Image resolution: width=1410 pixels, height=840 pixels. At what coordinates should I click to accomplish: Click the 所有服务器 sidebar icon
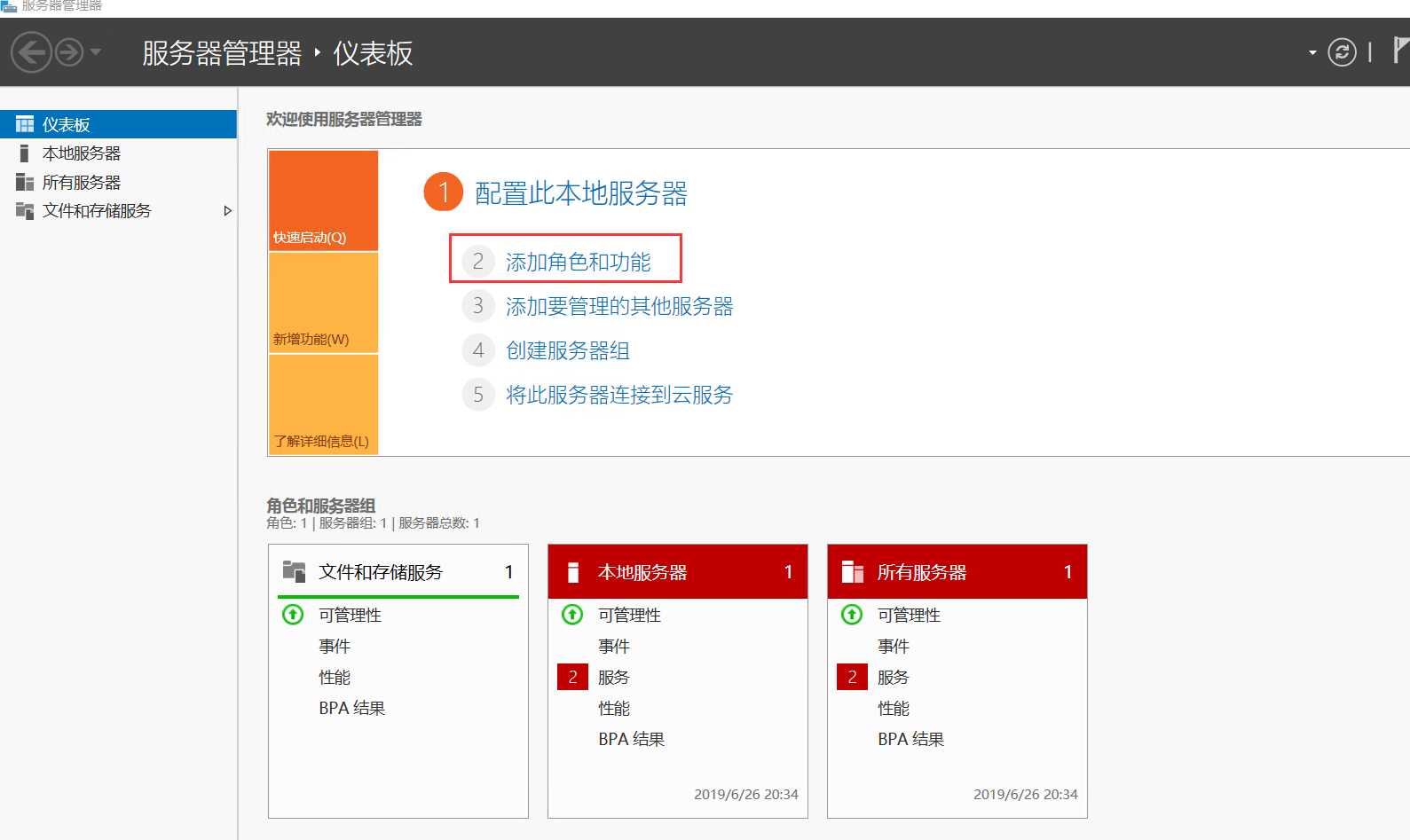coord(25,182)
